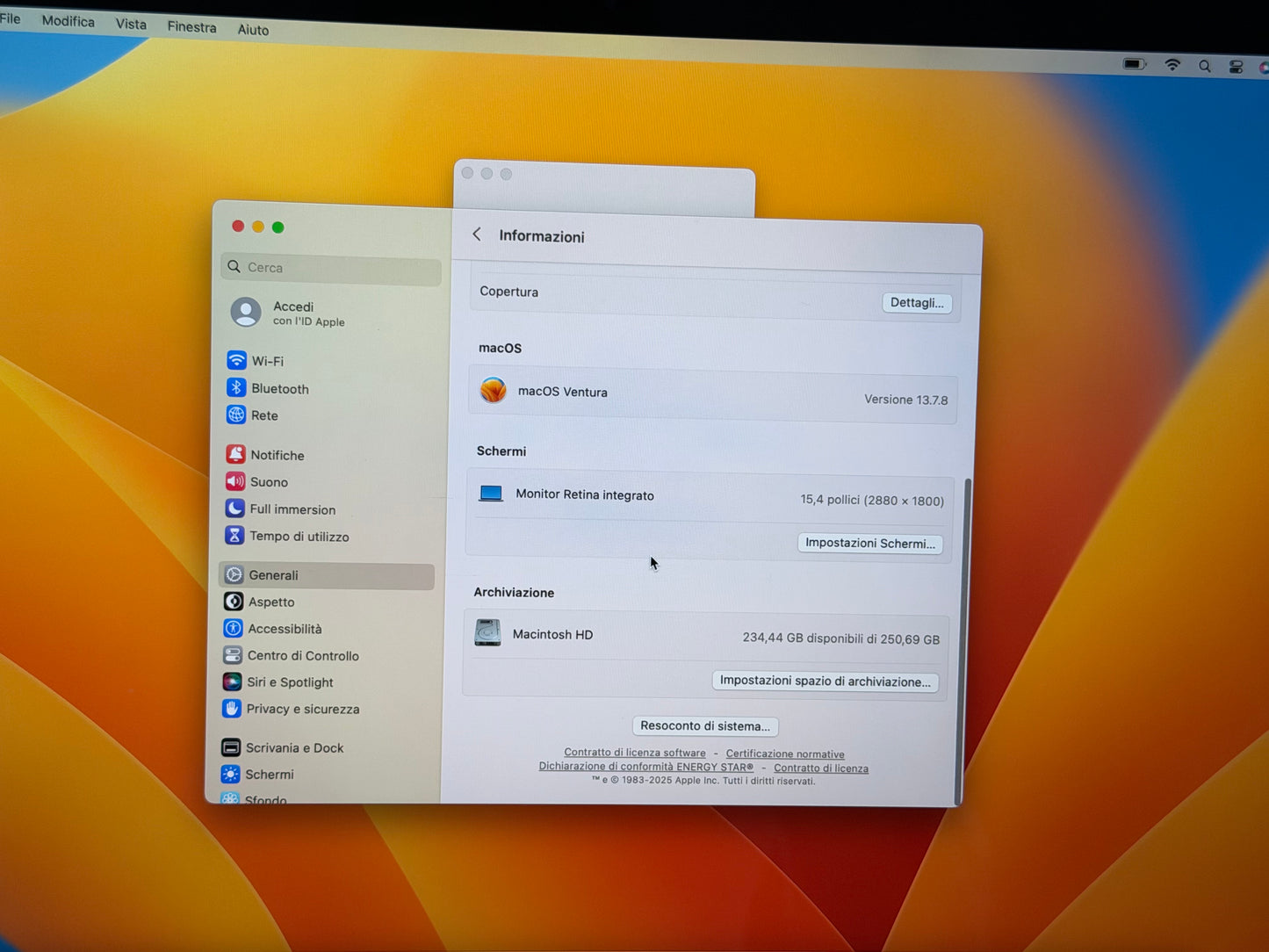Click the Macintosh HD drive icon
The width and height of the screenshot is (1269, 952).
coord(487,632)
